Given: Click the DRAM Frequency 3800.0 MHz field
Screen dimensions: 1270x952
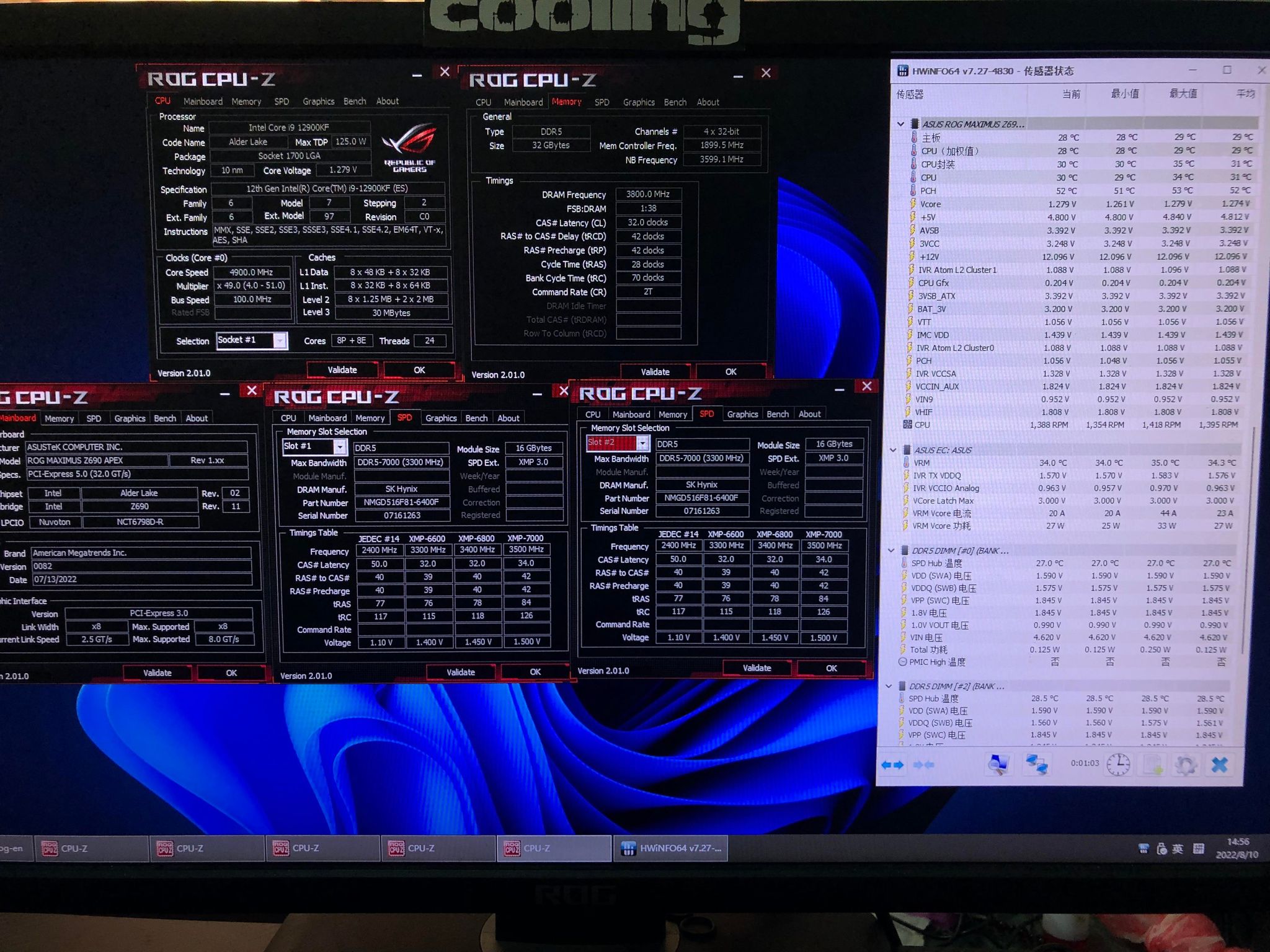Looking at the screenshot, I should coord(648,195).
